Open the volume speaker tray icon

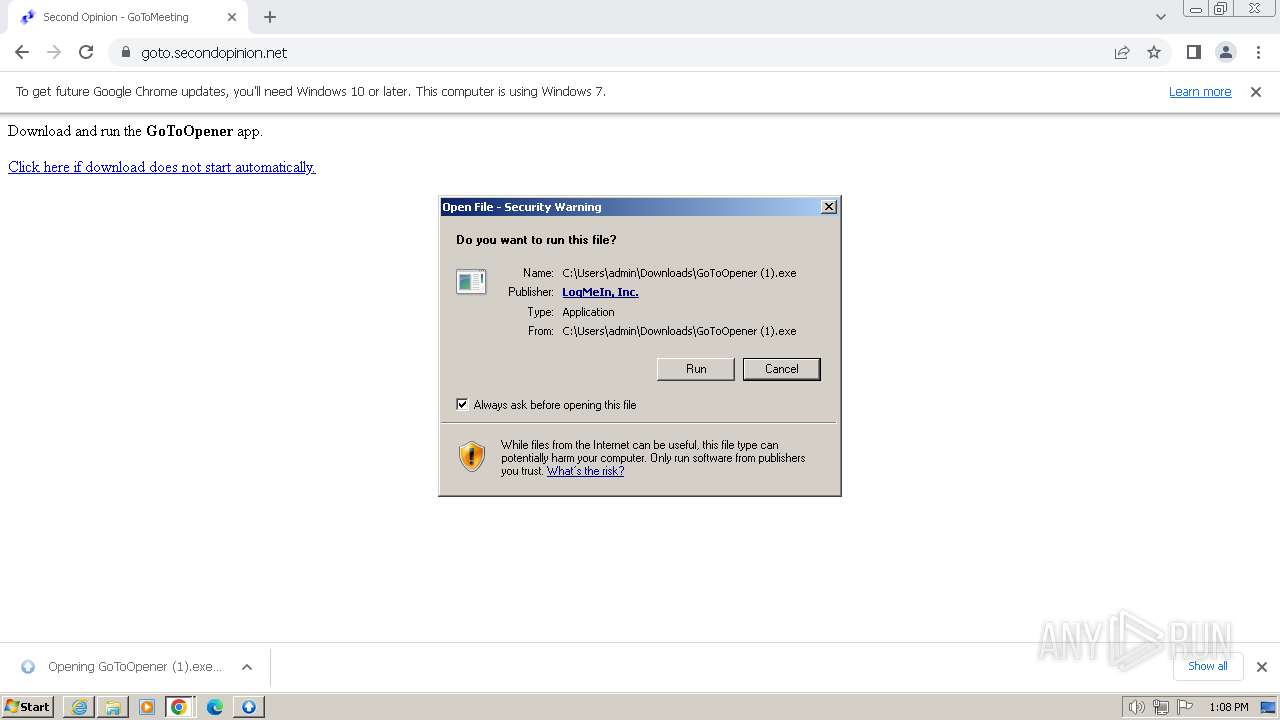[x=1136, y=707]
